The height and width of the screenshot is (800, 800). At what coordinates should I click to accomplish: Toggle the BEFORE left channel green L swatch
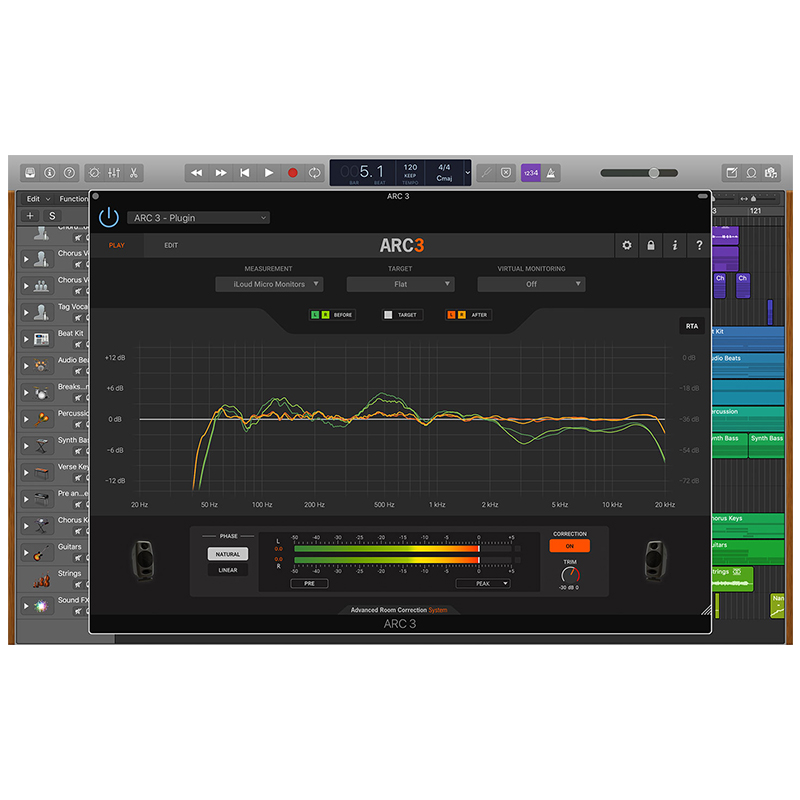(315, 315)
